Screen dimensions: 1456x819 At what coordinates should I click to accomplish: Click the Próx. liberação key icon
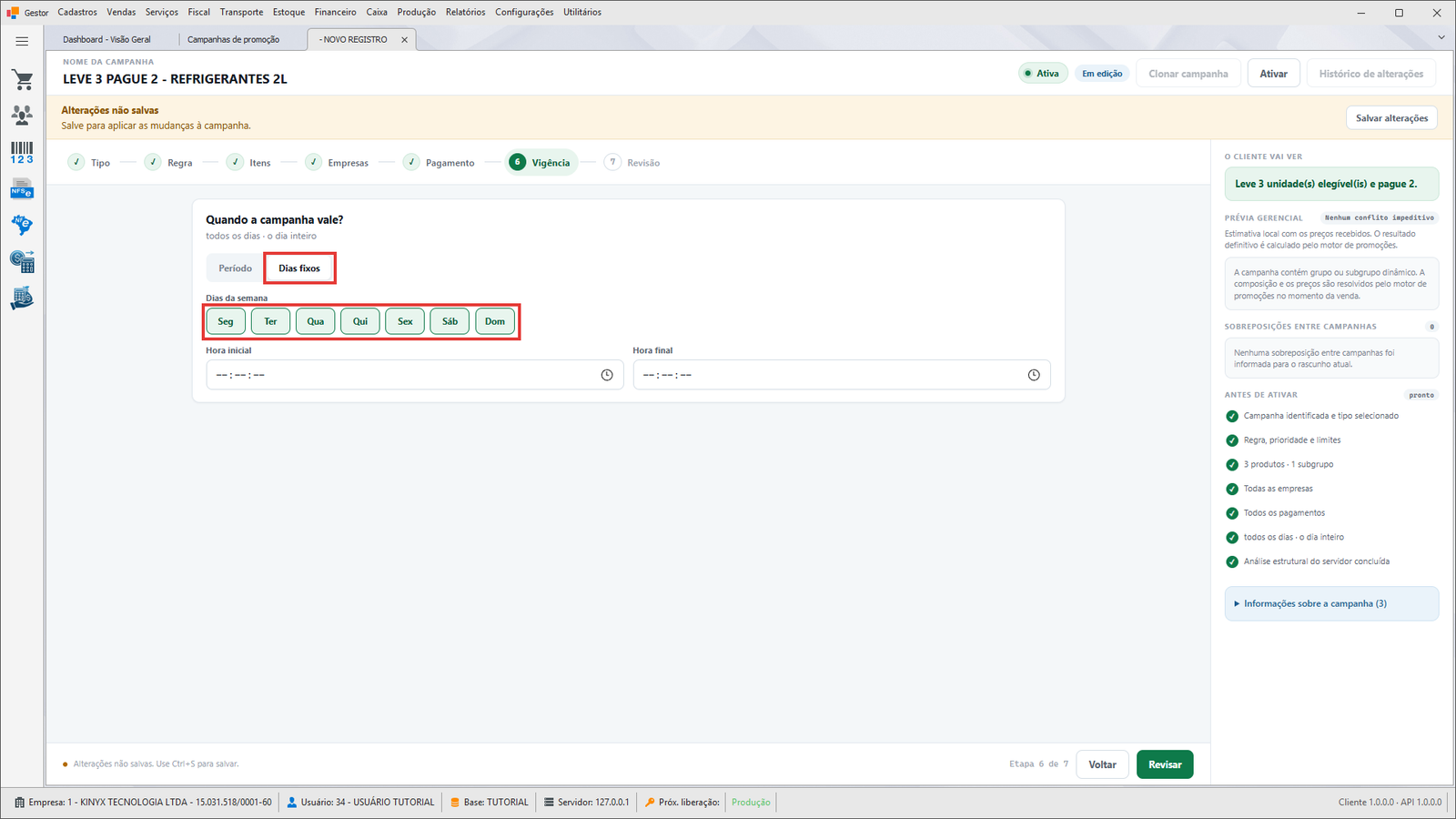coord(650,803)
